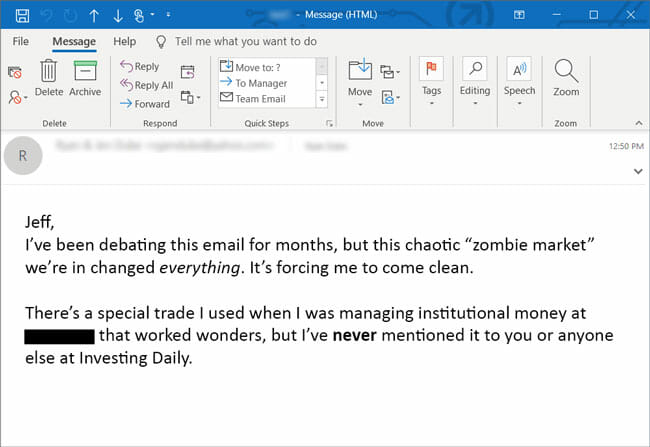Click the Save icon in the title bar

[x=21, y=15]
